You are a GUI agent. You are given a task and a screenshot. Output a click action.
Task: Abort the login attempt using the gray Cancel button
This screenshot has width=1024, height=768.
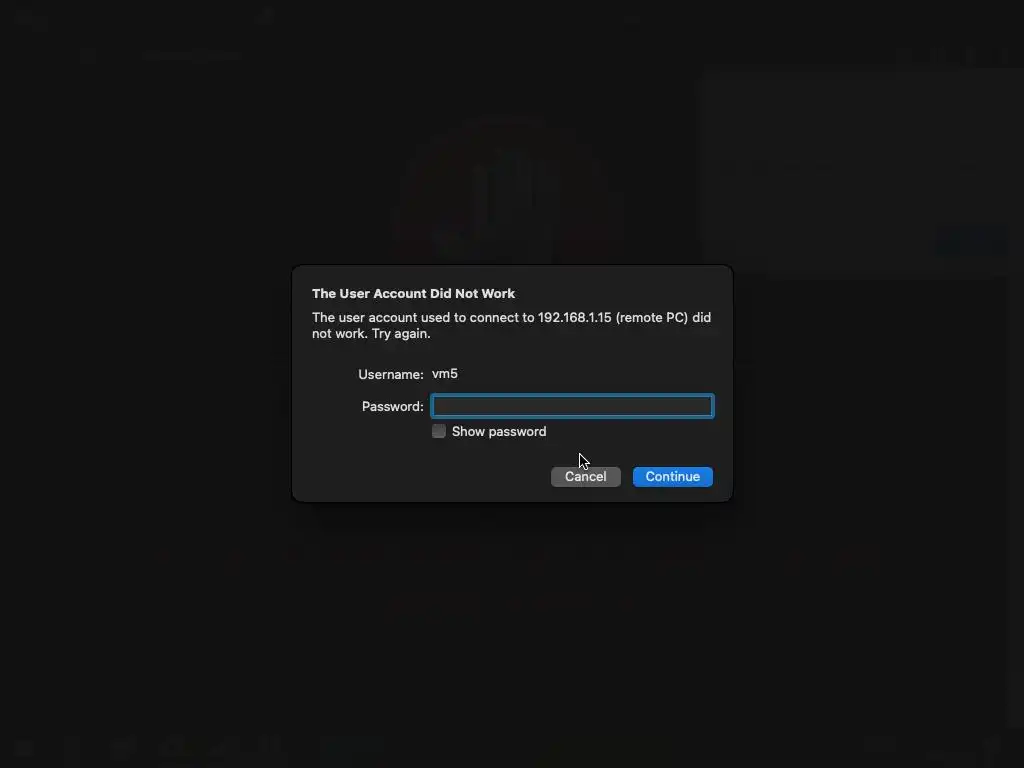586,477
